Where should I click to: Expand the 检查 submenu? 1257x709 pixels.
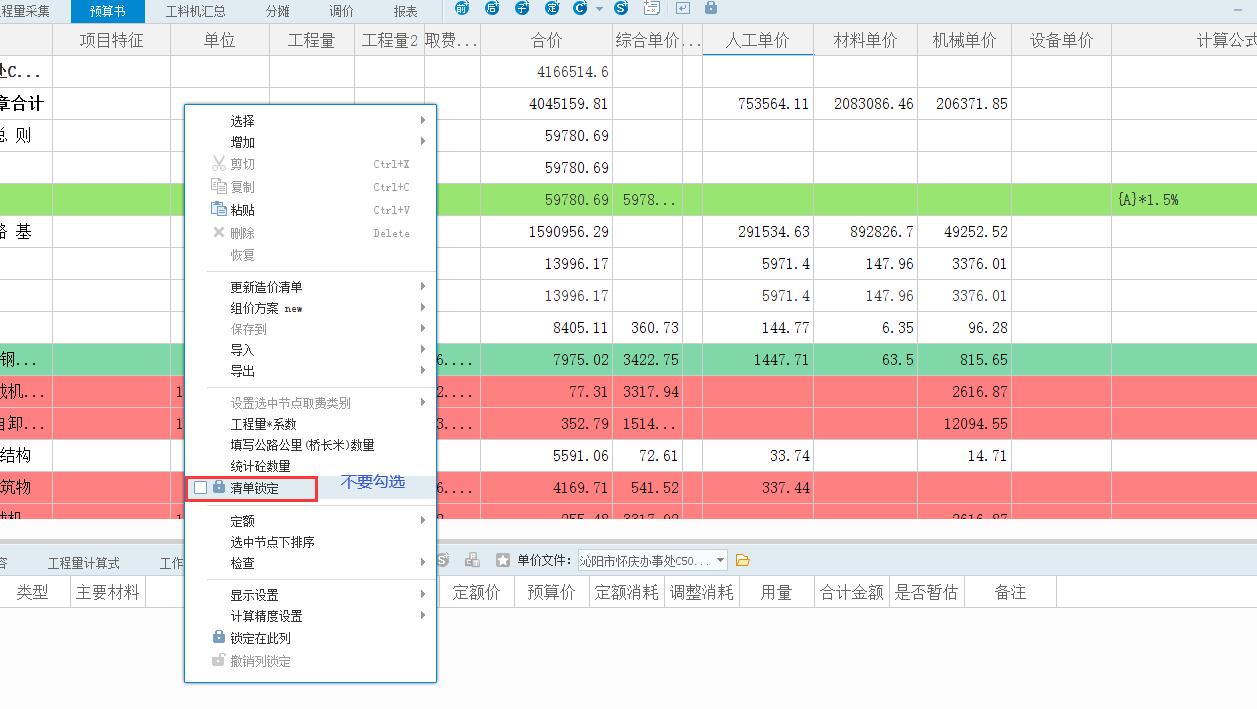tap(310, 563)
